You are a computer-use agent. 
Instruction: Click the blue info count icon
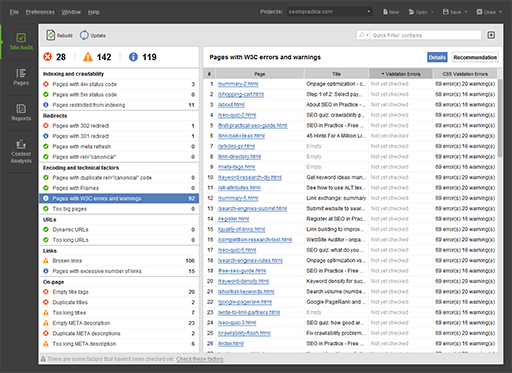(133, 57)
